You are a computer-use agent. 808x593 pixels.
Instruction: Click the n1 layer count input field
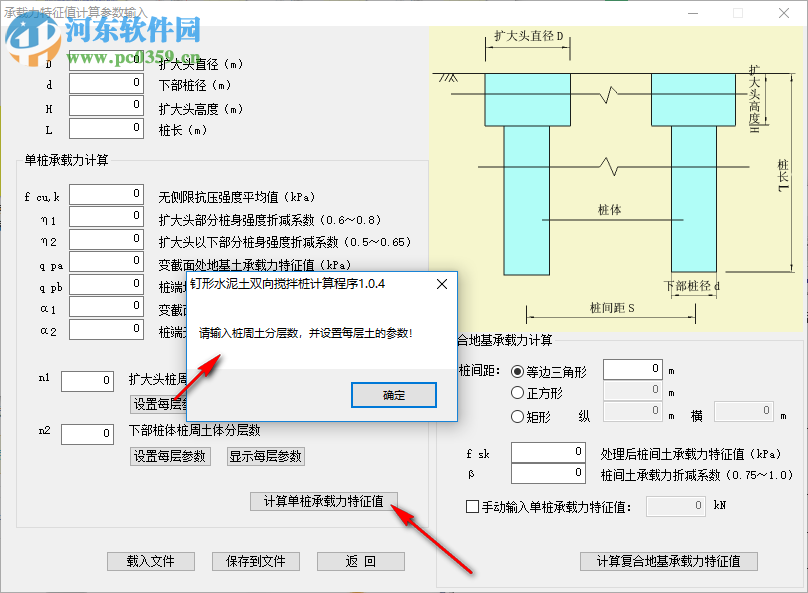[x=86, y=381]
